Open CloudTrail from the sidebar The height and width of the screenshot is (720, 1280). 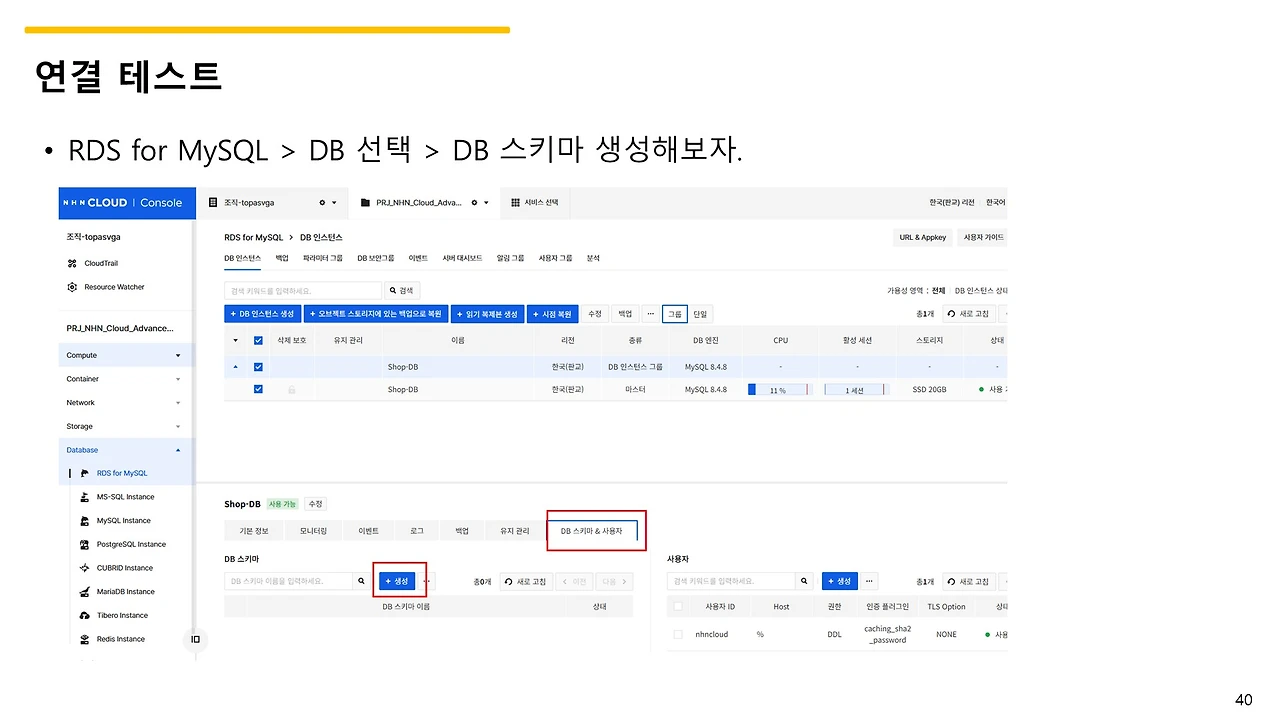click(103, 262)
